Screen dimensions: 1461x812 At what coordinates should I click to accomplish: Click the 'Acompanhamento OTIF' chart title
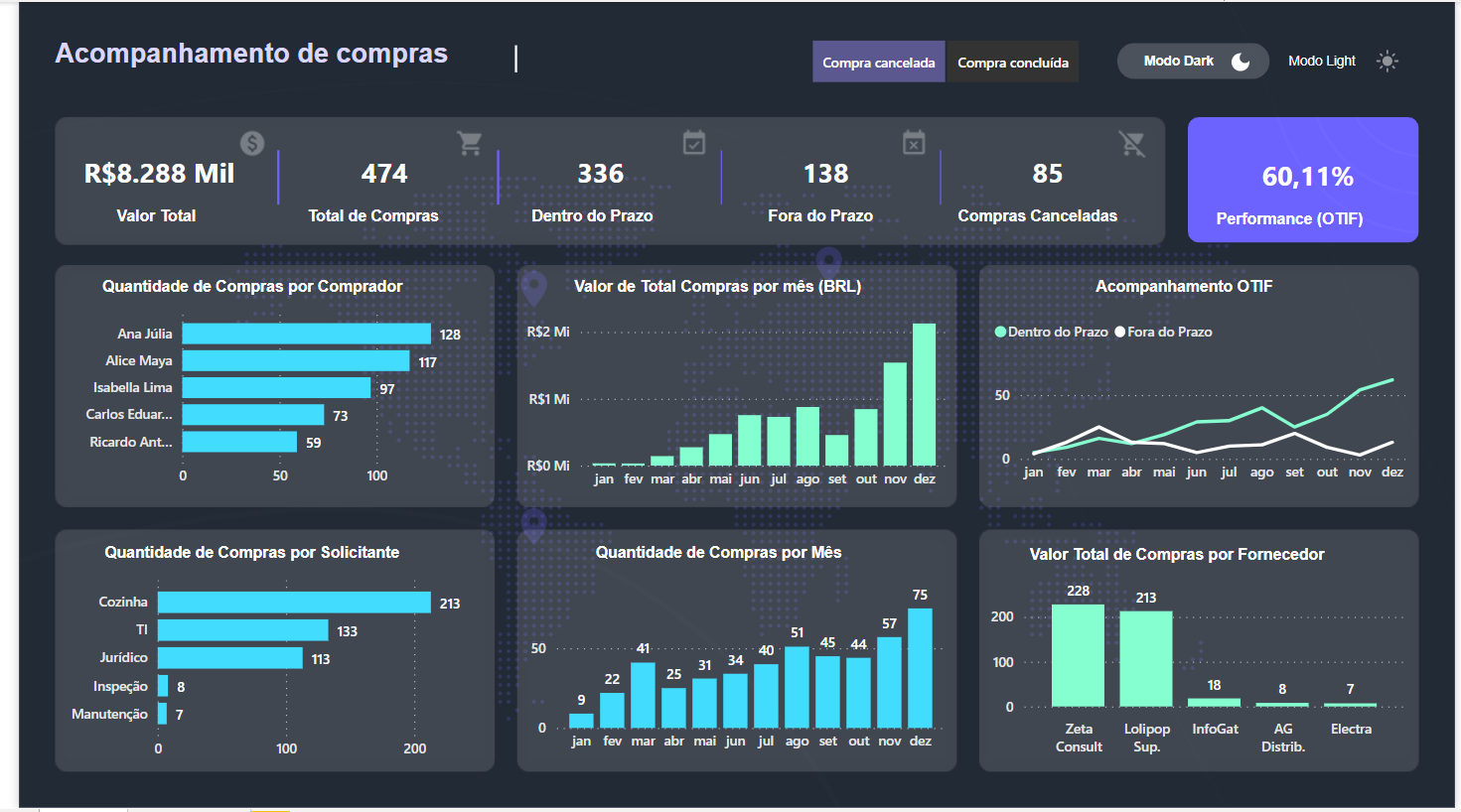1184,286
